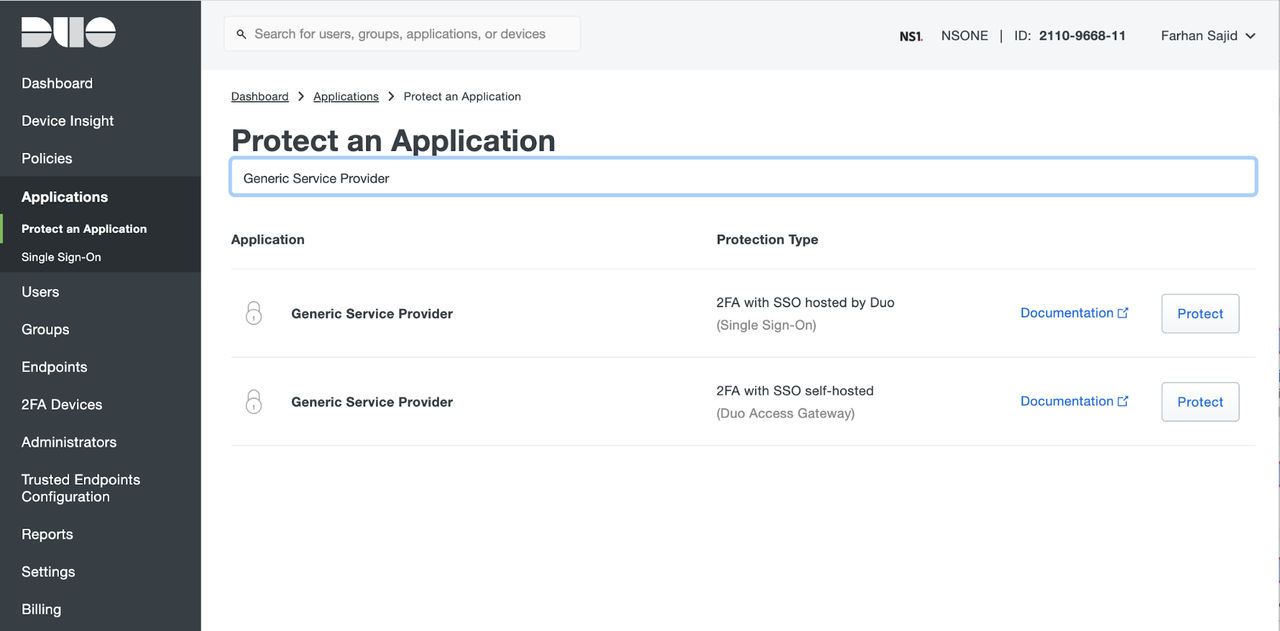The width and height of the screenshot is (1280, 631).
Task: Protect Generic Service Provider hosted by Duo
Action: point(1200,313)
